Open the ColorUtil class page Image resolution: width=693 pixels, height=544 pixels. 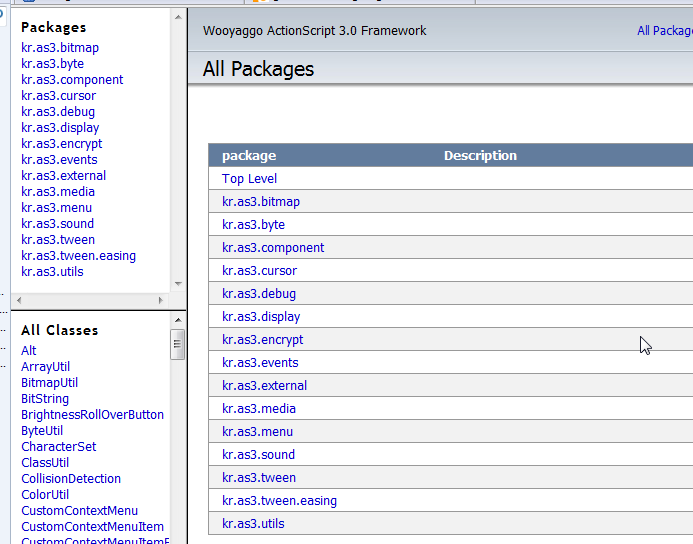(45, 495)
